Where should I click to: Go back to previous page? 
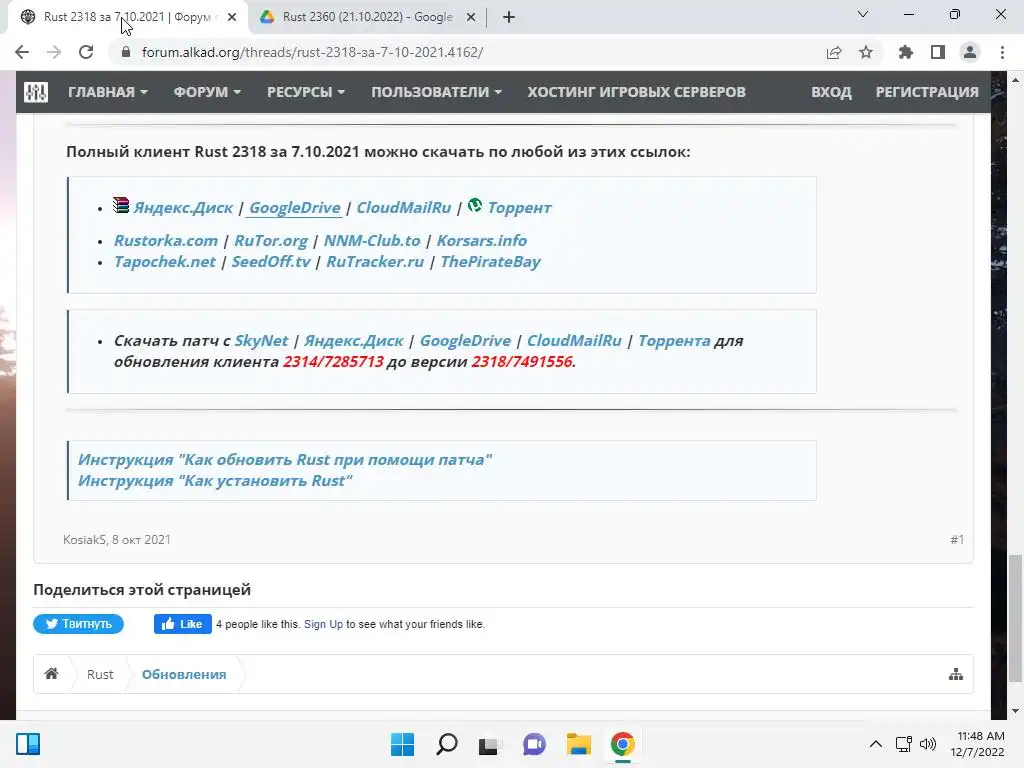click(x=22, y=52)
